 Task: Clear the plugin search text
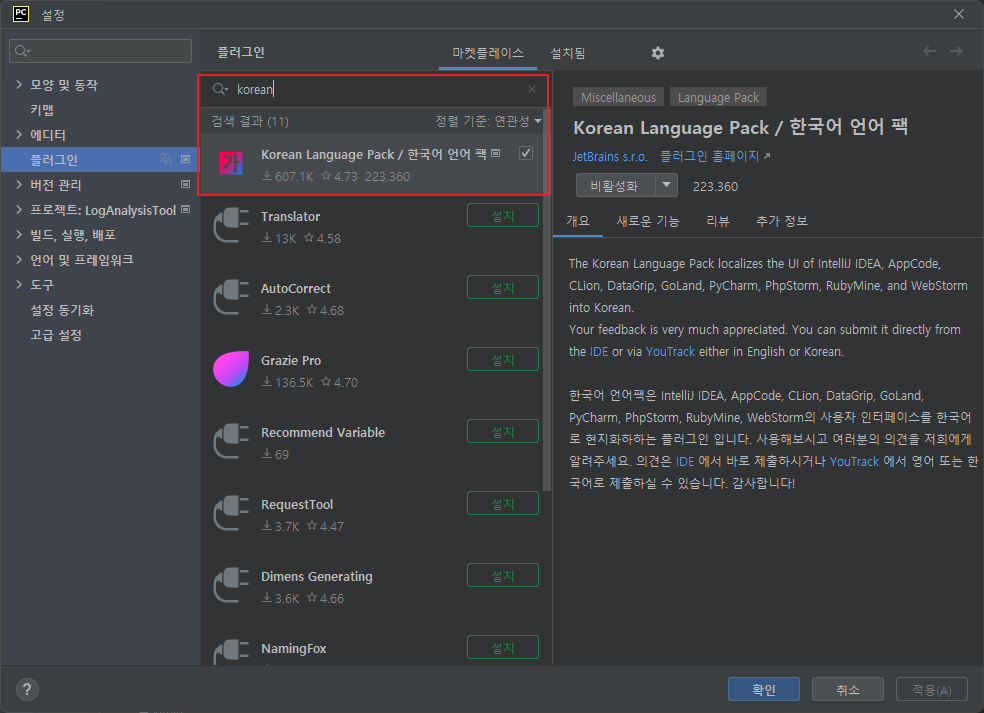532,89
